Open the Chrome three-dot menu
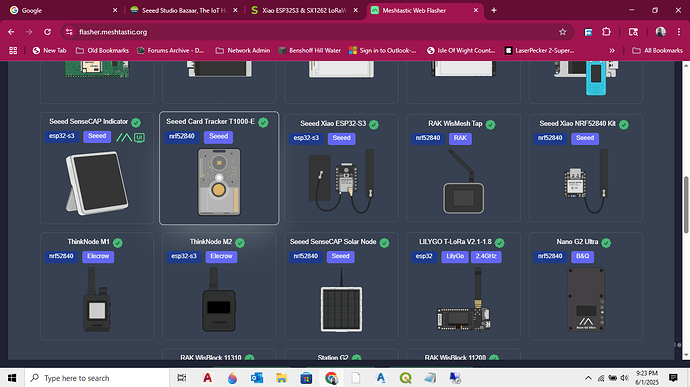Image resolution: width=690 pixels, height=387 pixels. (x=679, y=32)
